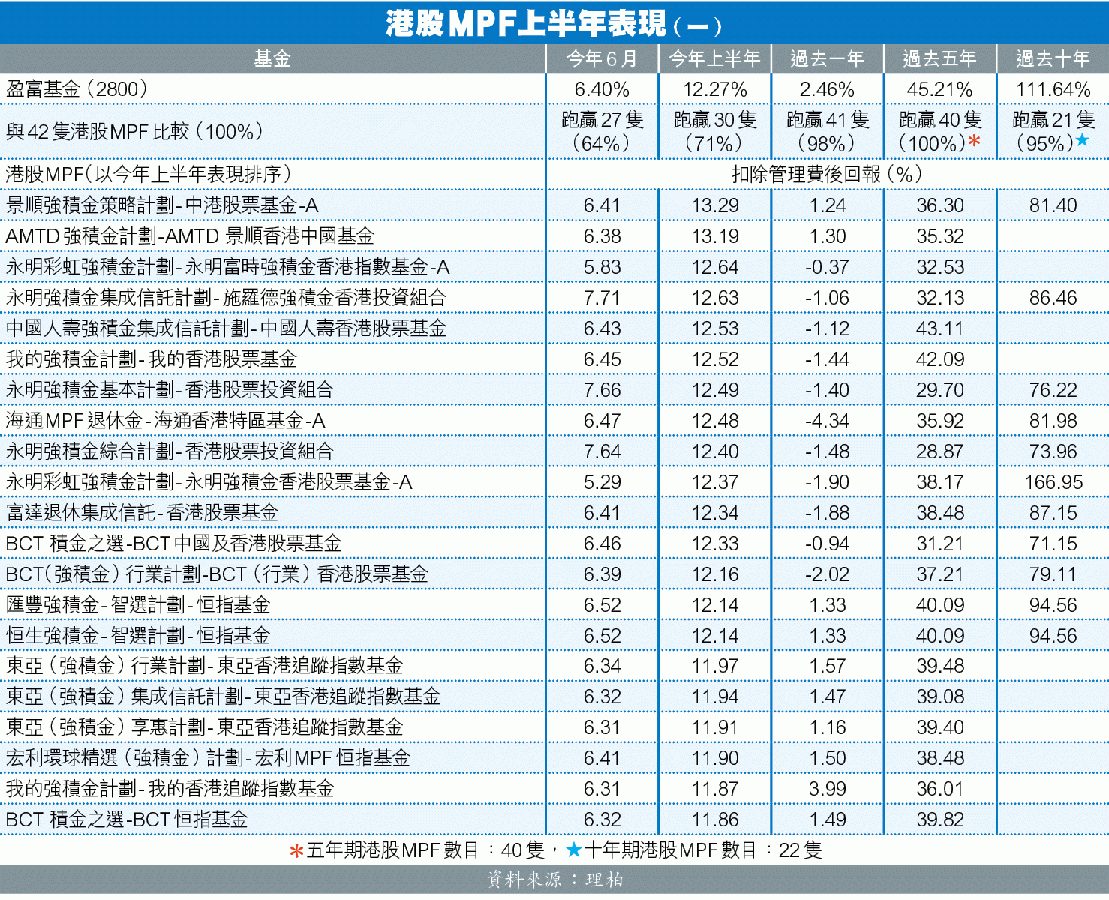Click the red asterisk beside 跑贏40隻 (100%)
The width and height of the screenshot is (1109, 900).
click(974, 142)
